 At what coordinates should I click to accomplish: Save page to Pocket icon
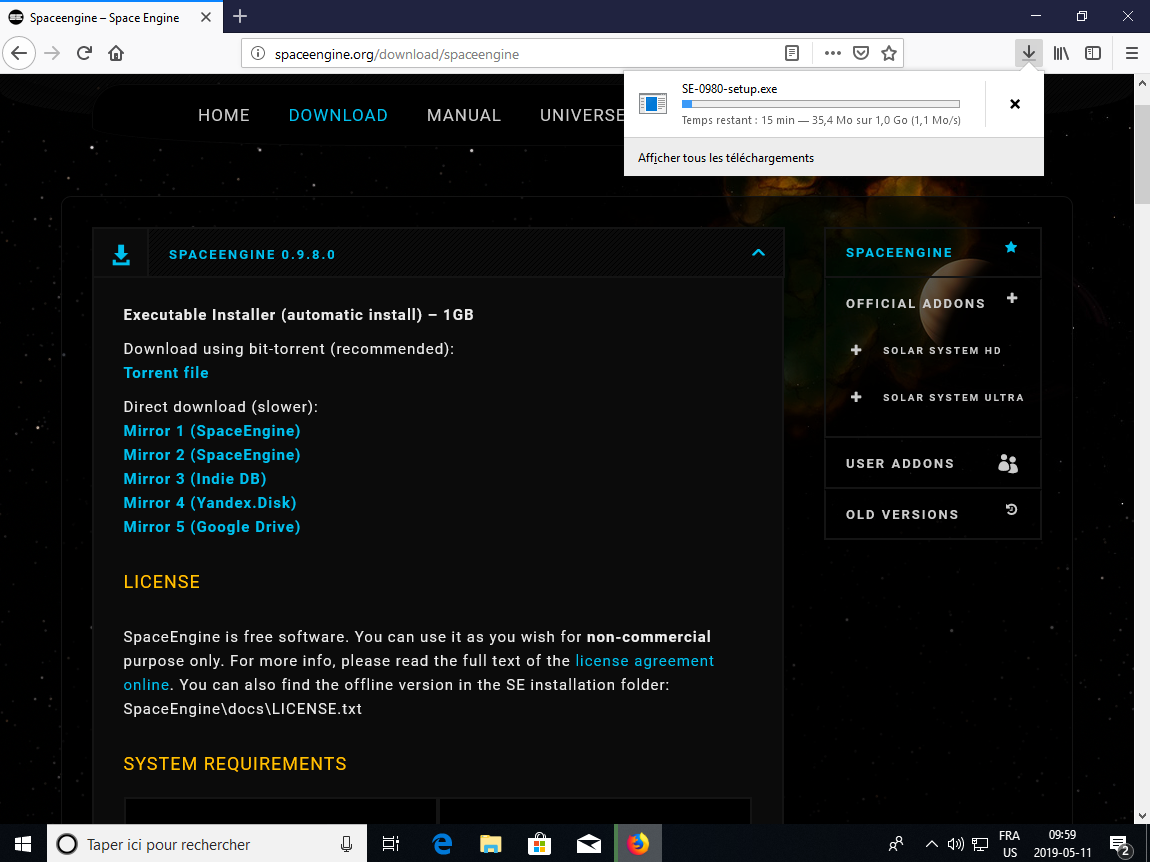click(x=861, y=54)
